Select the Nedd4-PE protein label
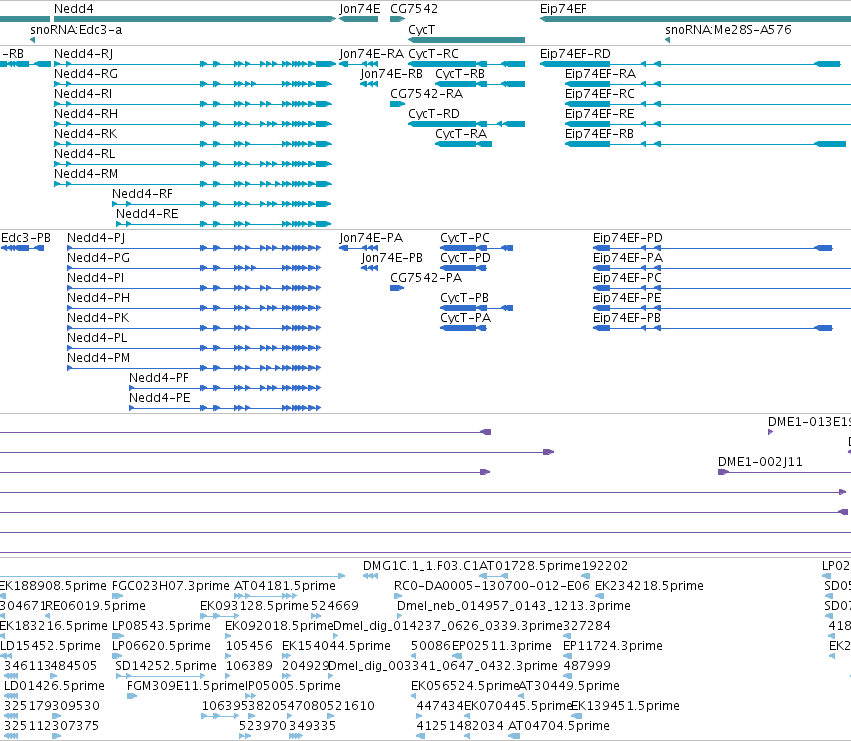Image resolution: width=851 pixels, height=741 pixels. click(160, 398)
